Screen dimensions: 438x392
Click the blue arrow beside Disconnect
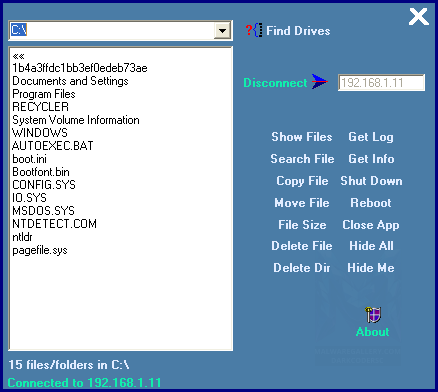coord(319,82)
